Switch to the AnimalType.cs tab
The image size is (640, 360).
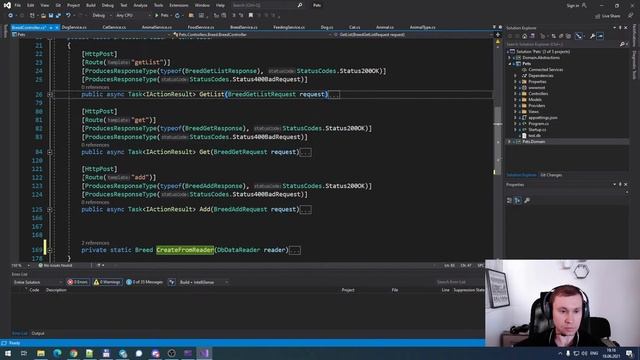tap(422, 27)
